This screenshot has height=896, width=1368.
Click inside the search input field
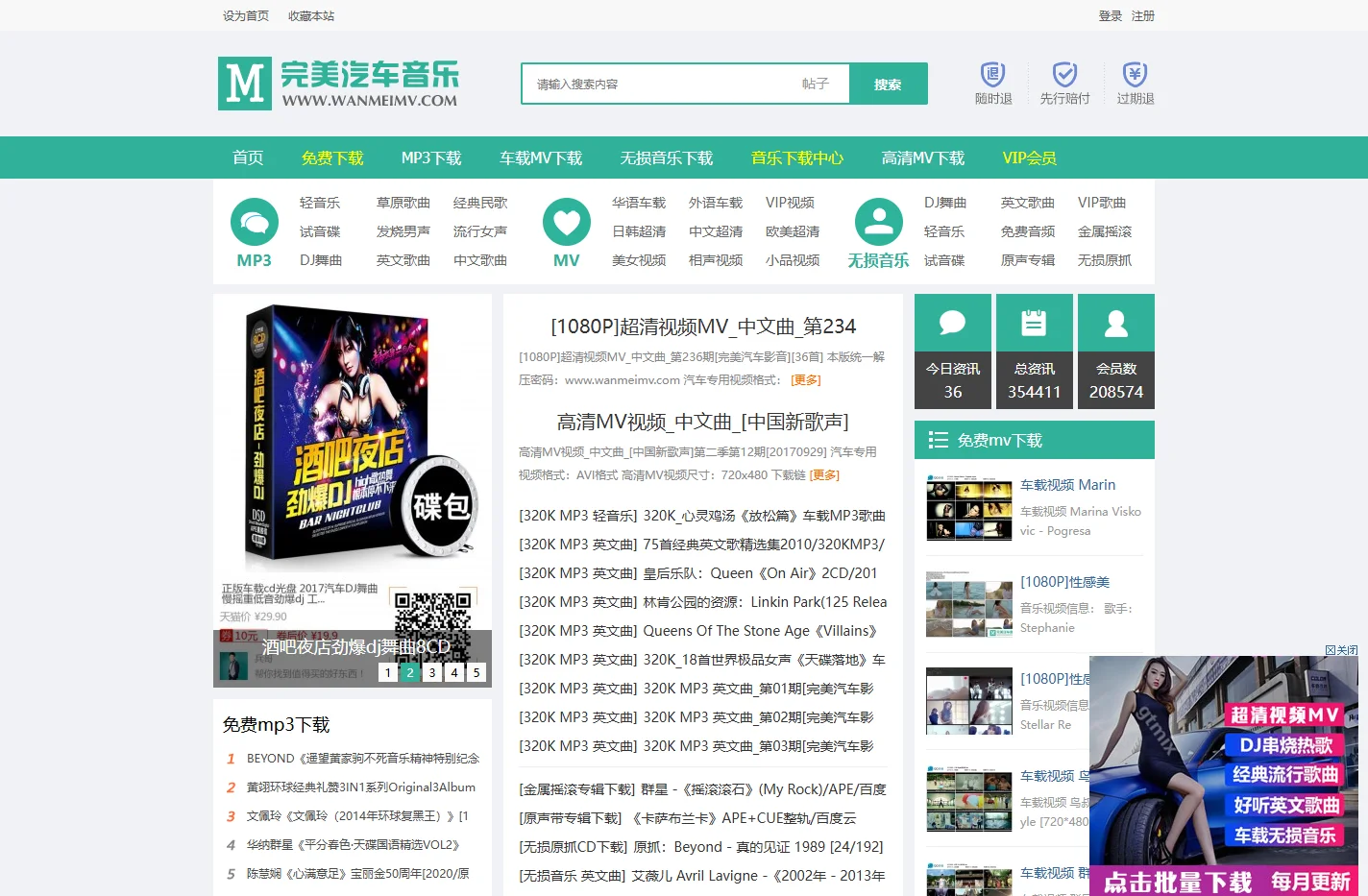point(660,85)
